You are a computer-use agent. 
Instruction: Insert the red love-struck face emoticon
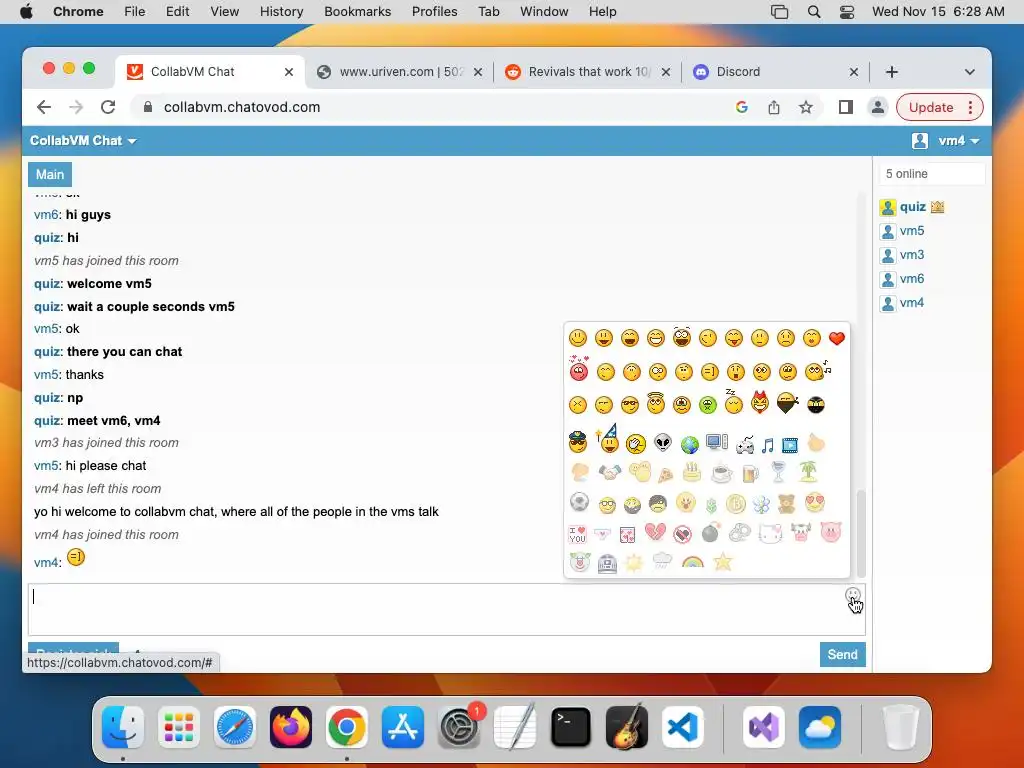[579, 368]
